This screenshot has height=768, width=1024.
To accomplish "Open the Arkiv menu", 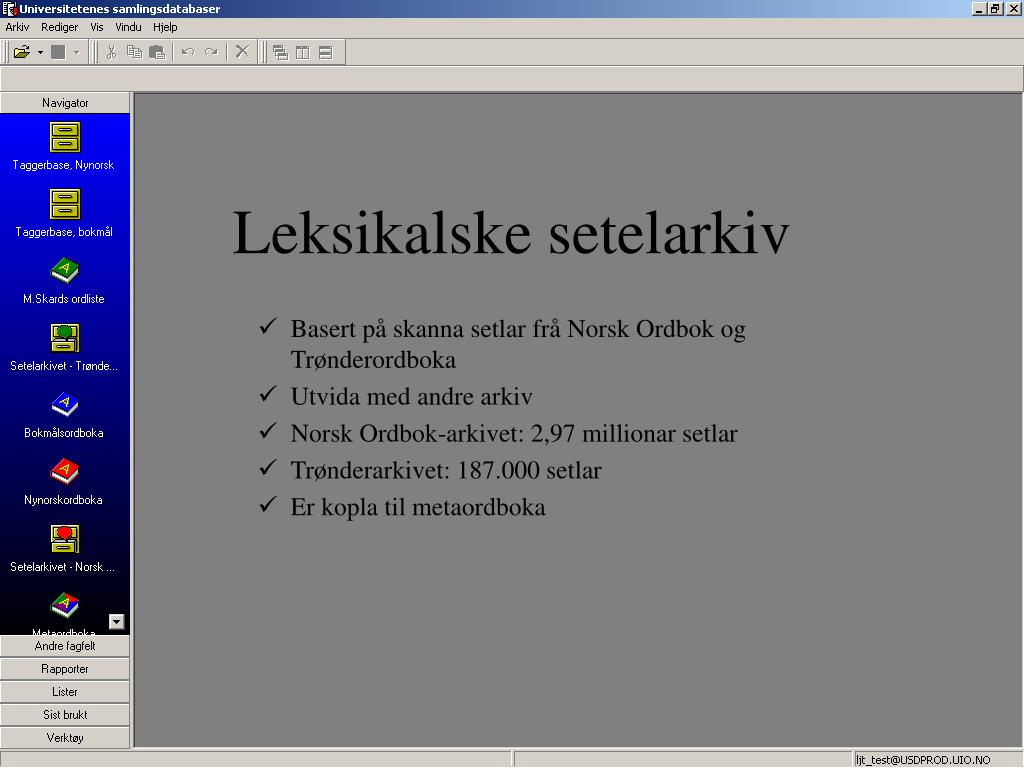I will point(17,27).
